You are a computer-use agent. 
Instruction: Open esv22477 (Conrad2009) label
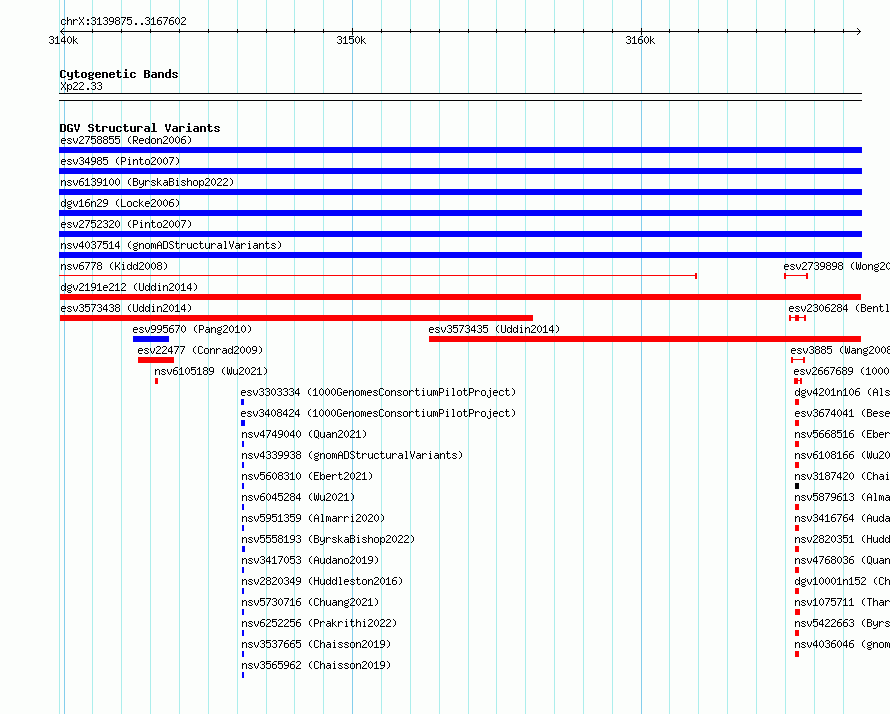coord(200,350)
